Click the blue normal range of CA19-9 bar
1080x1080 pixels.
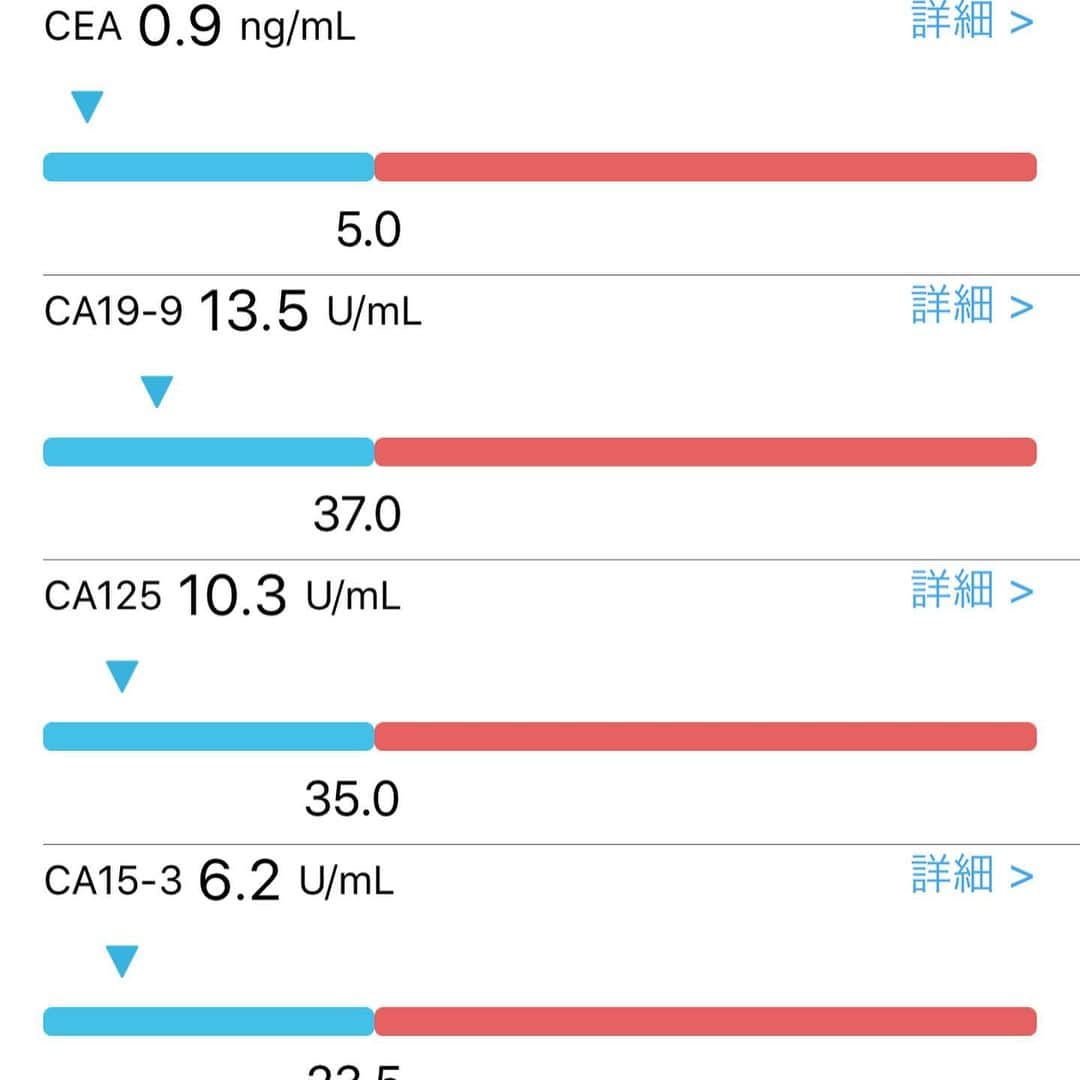(x=209, y=452)
